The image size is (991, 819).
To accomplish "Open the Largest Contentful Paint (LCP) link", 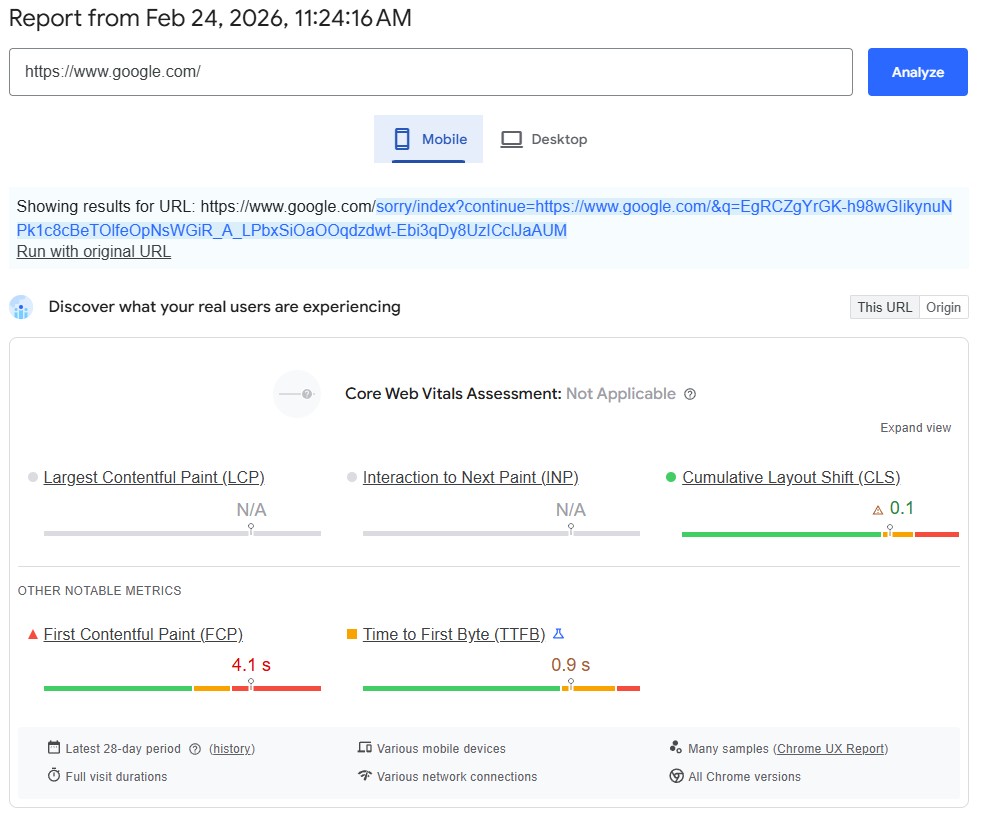I will click(x=154, y=478).
